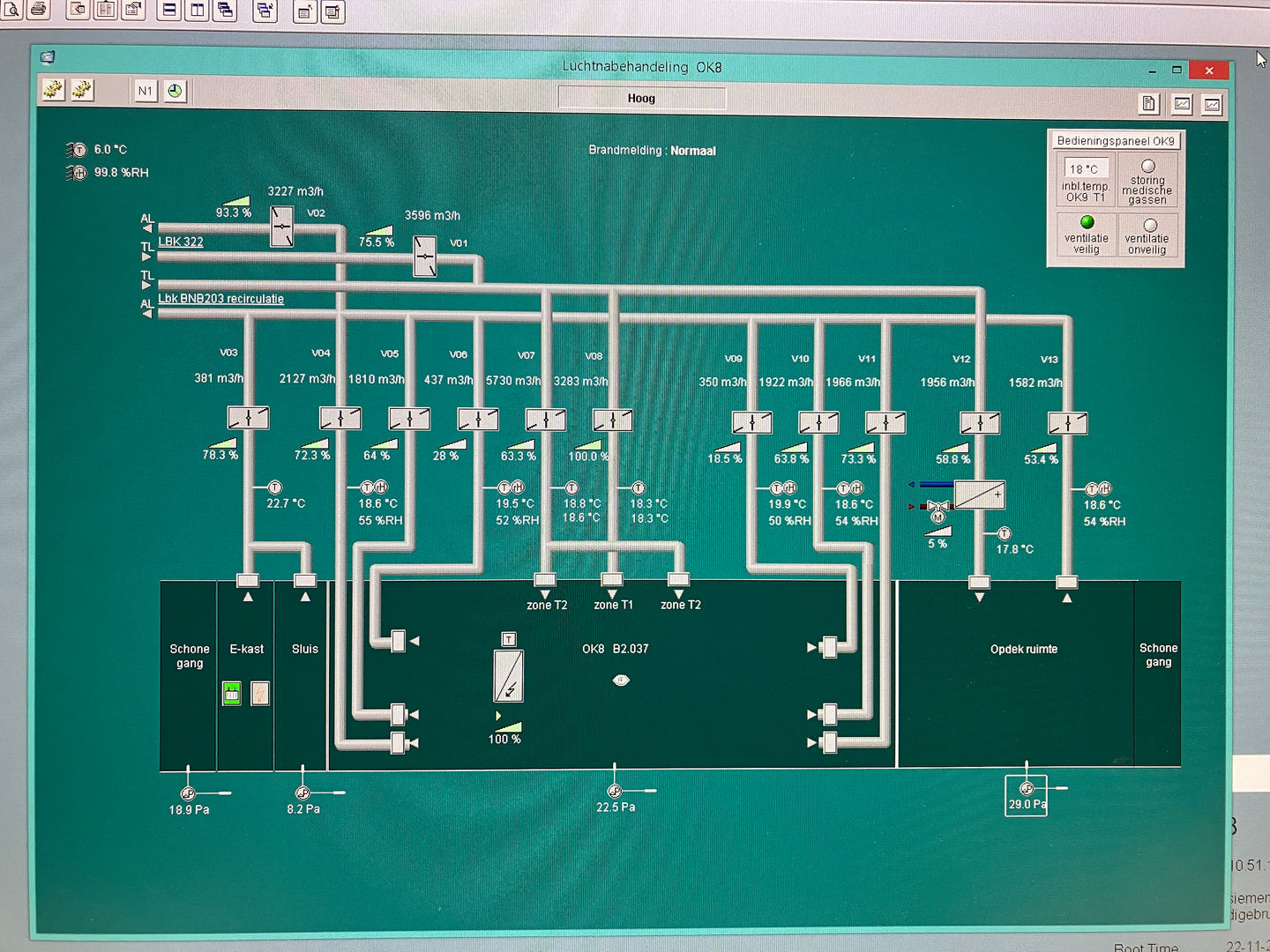Tile windows vertically from the top toolbar
Viewport: 1270px width, 952px height.
(197, 11)
